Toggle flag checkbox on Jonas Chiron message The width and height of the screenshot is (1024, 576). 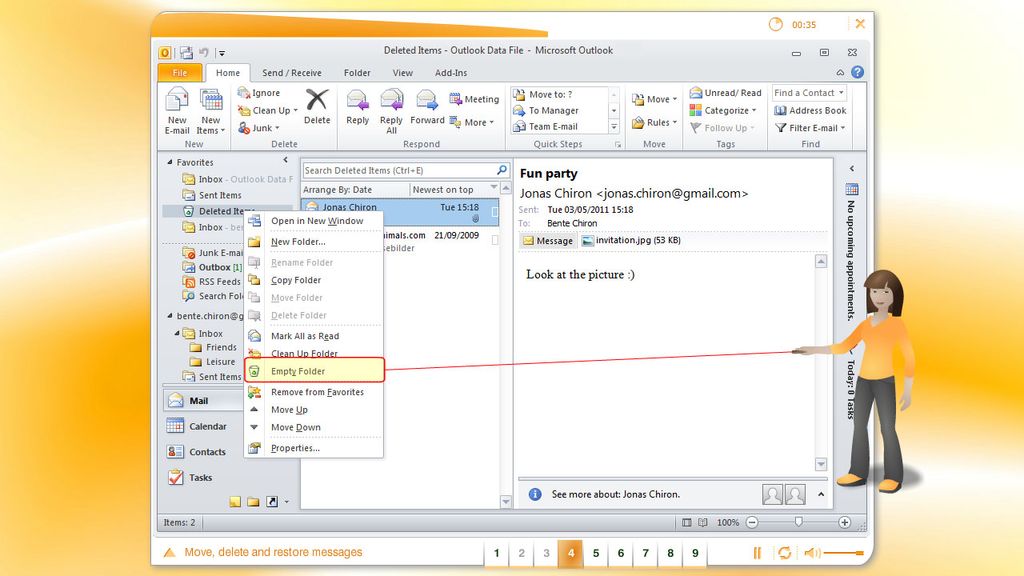[495, 212]
